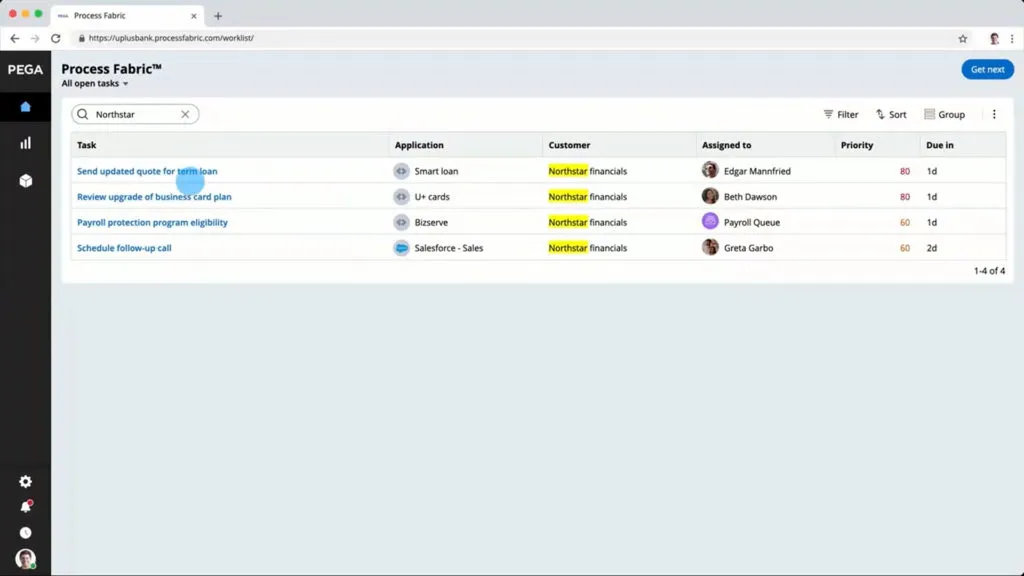This screenshot has width=1024, height=576.
Task: Open the recent history clock icon
Action: (x=25, y=533)
